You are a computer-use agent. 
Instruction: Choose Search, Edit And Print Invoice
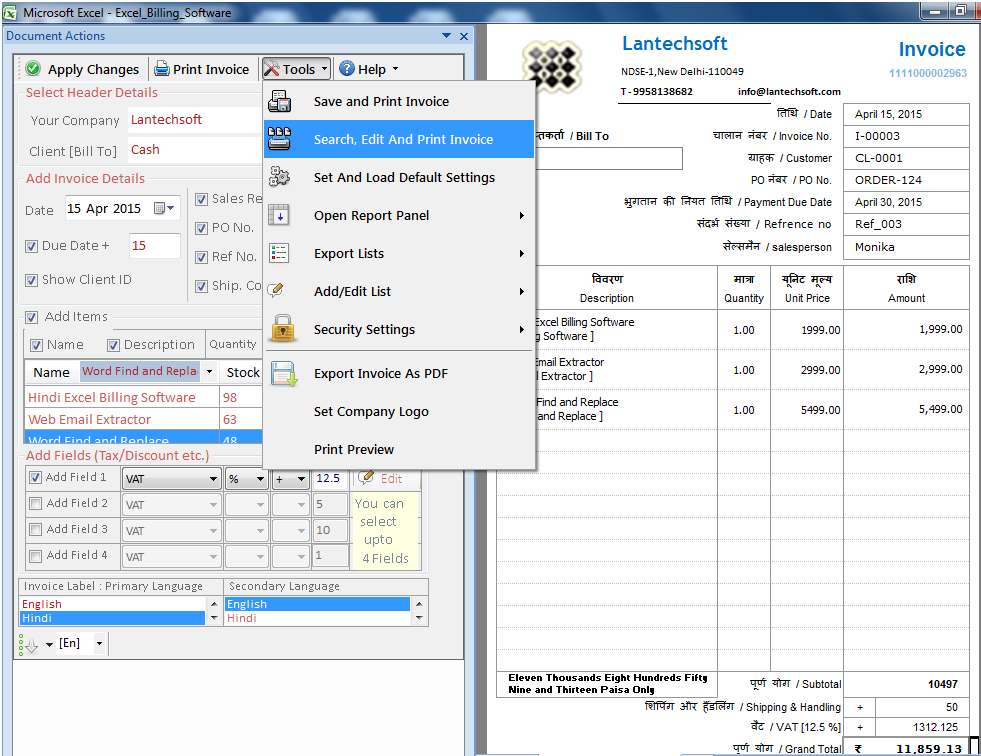tap(399, 139)
